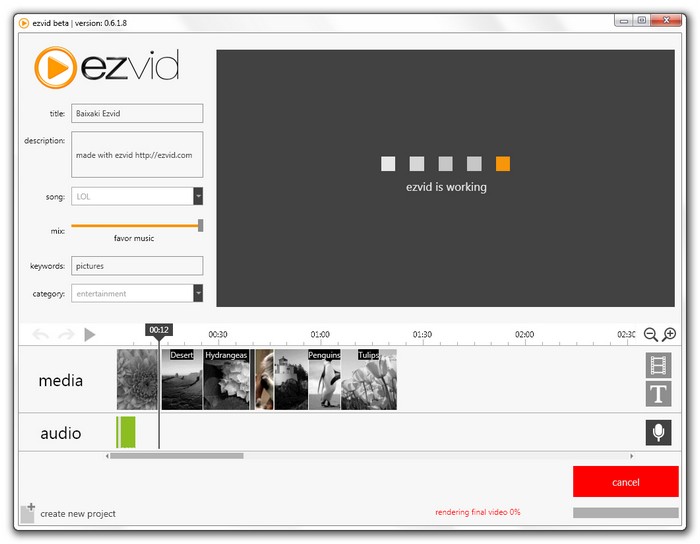Screen dimensions: 700x544
Task: Click the orange loading square
Action: coord(503,164)
